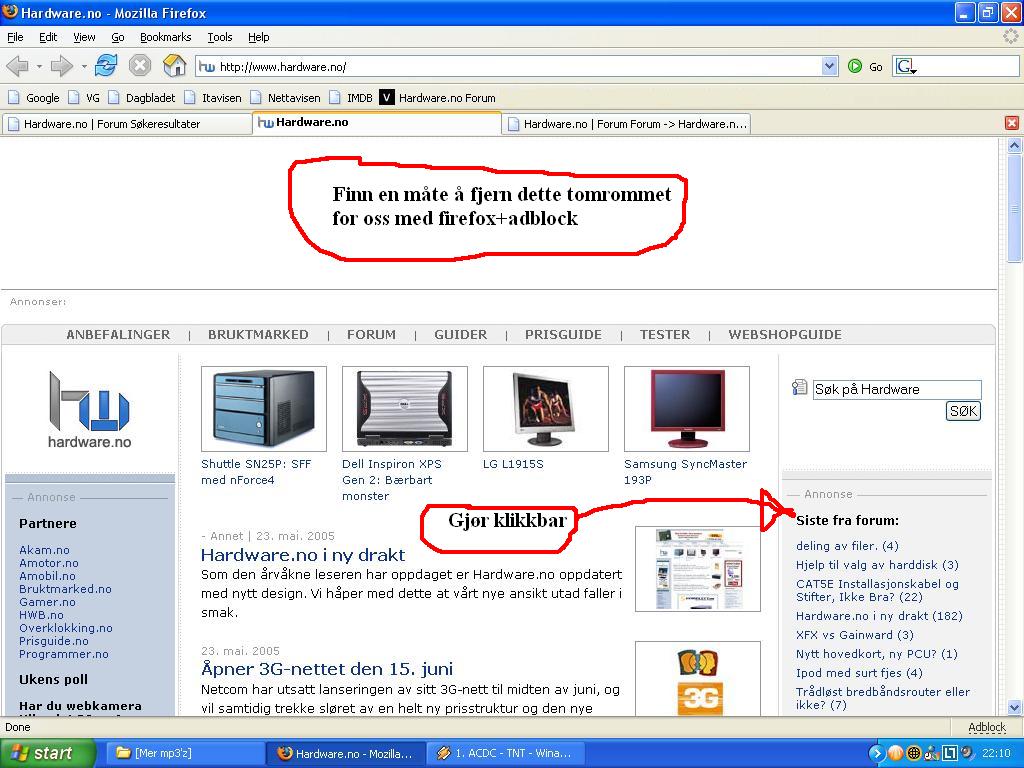Open the WEBSHOPGUIDE navigation link
This screenshot has height=768, width=1024.
click(x=785, y=334)
